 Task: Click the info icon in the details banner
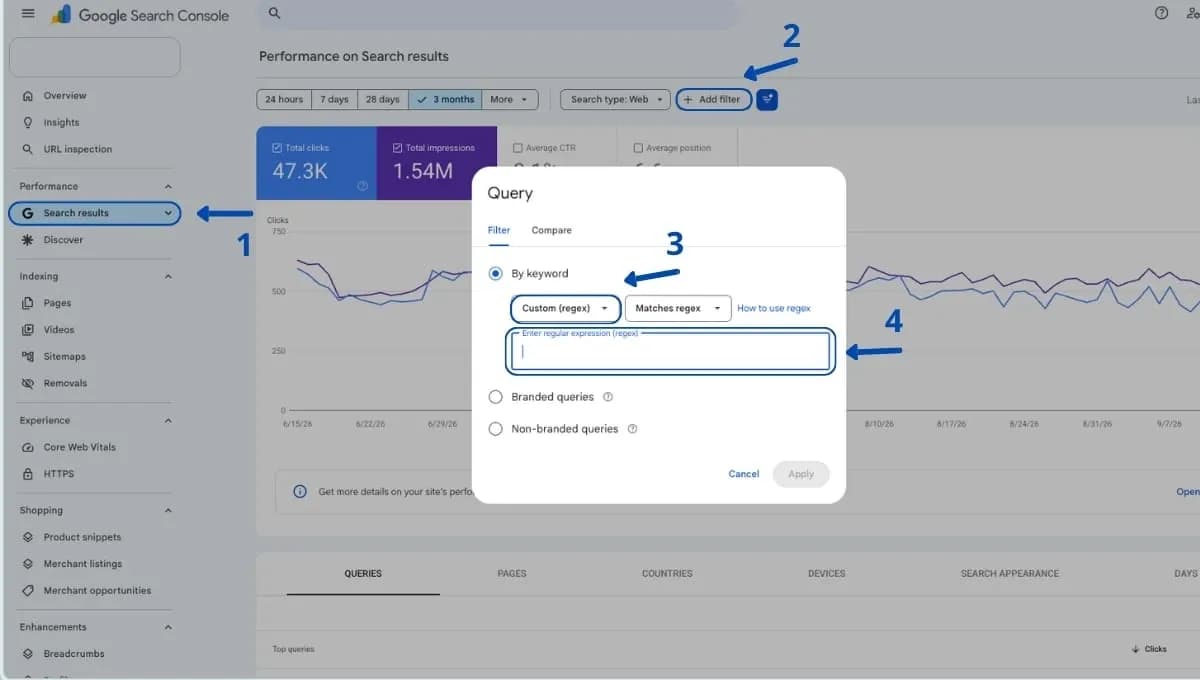point(300,492)
